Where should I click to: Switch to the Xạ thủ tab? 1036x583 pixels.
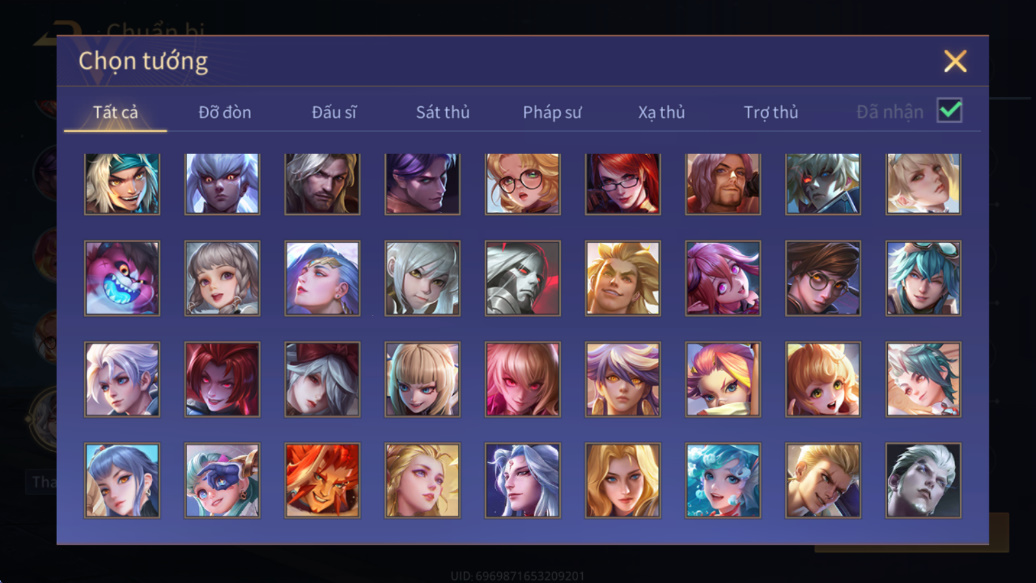click(661, 112)
